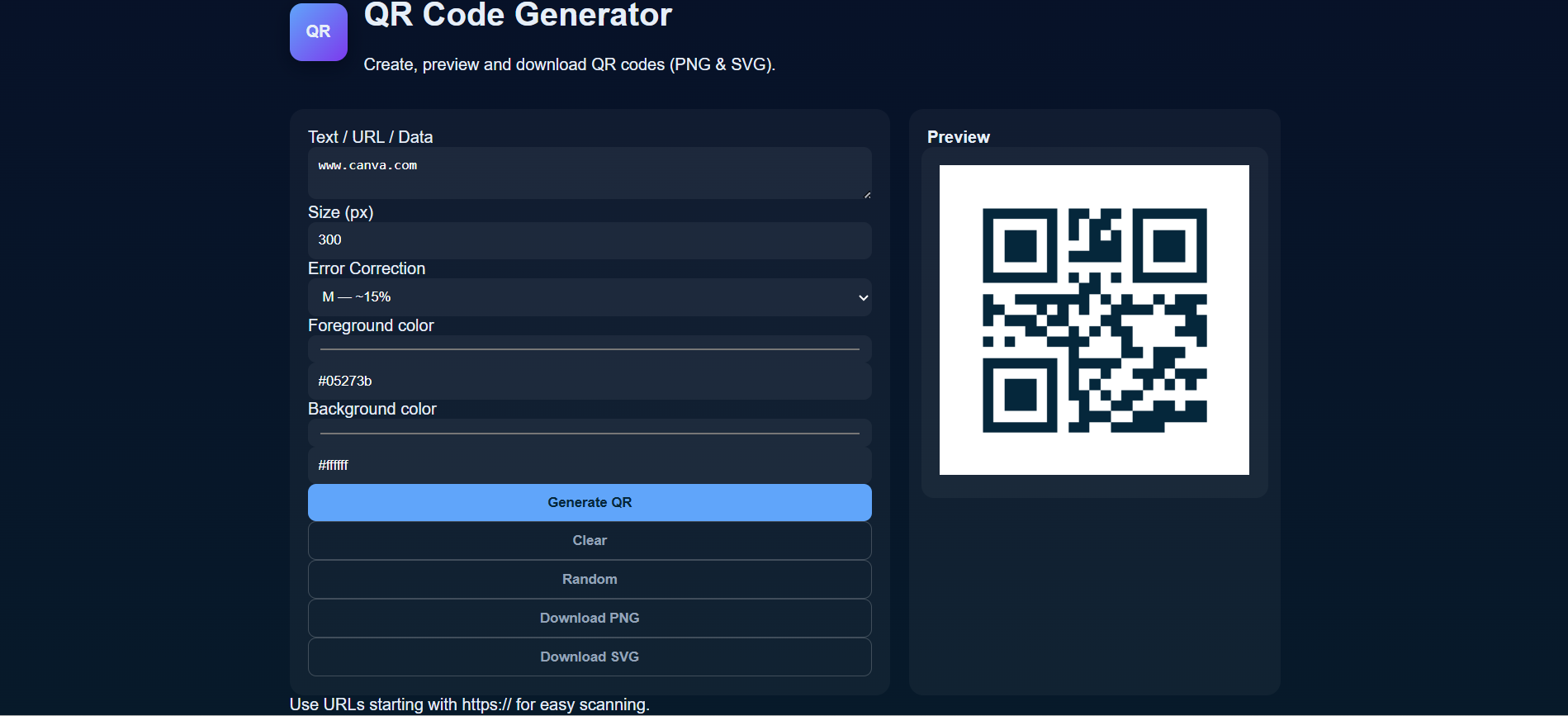
Task: Click the Foreground color picker swatch
Action: tap(590, 349)
